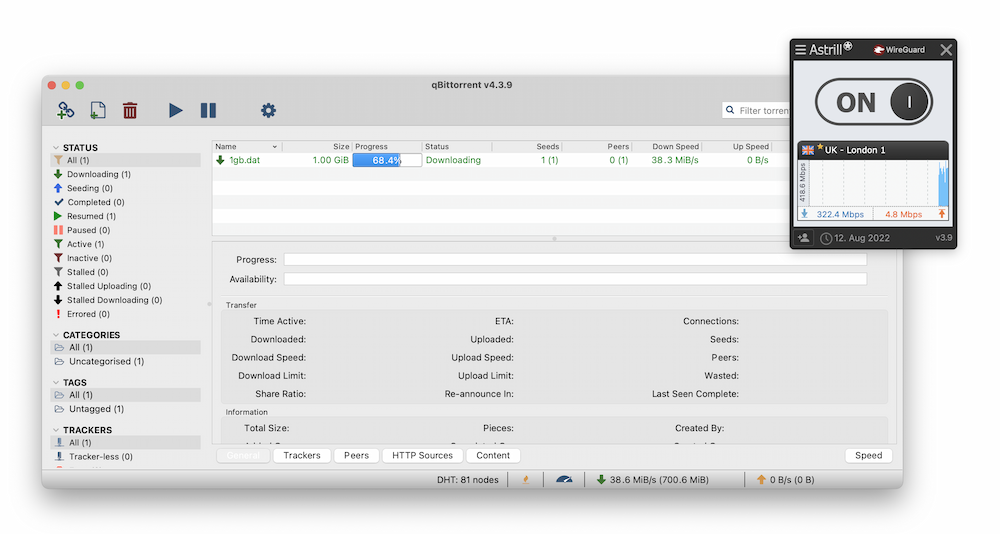Click the Filter torrent search field
1000x534 pixels.
click(756, 110)
